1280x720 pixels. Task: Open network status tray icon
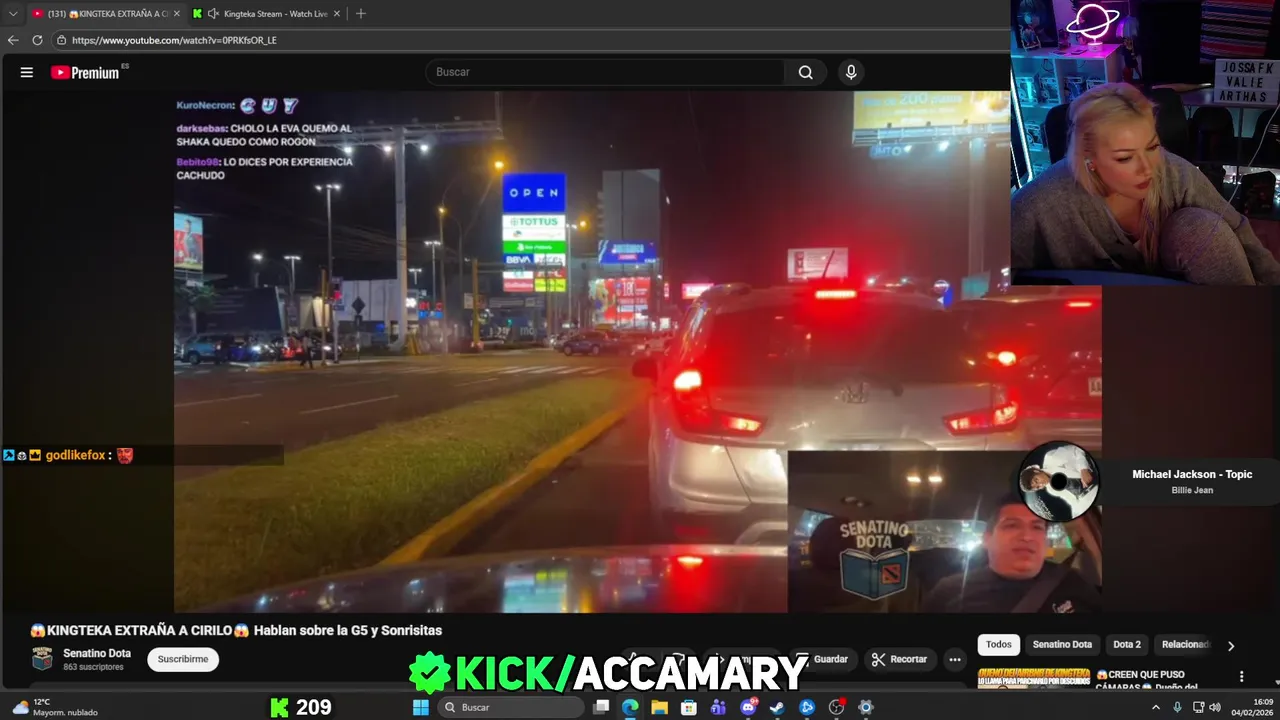pyautogui.click(x=1198, y=707)
